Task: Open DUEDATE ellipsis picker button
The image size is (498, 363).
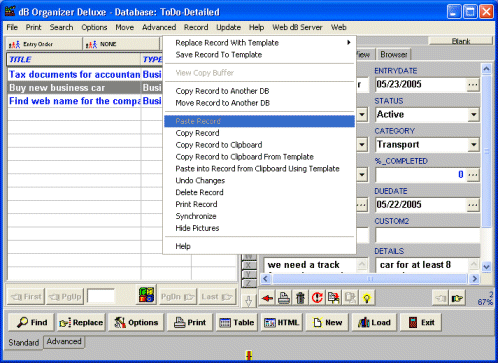Action: point(473,205)
